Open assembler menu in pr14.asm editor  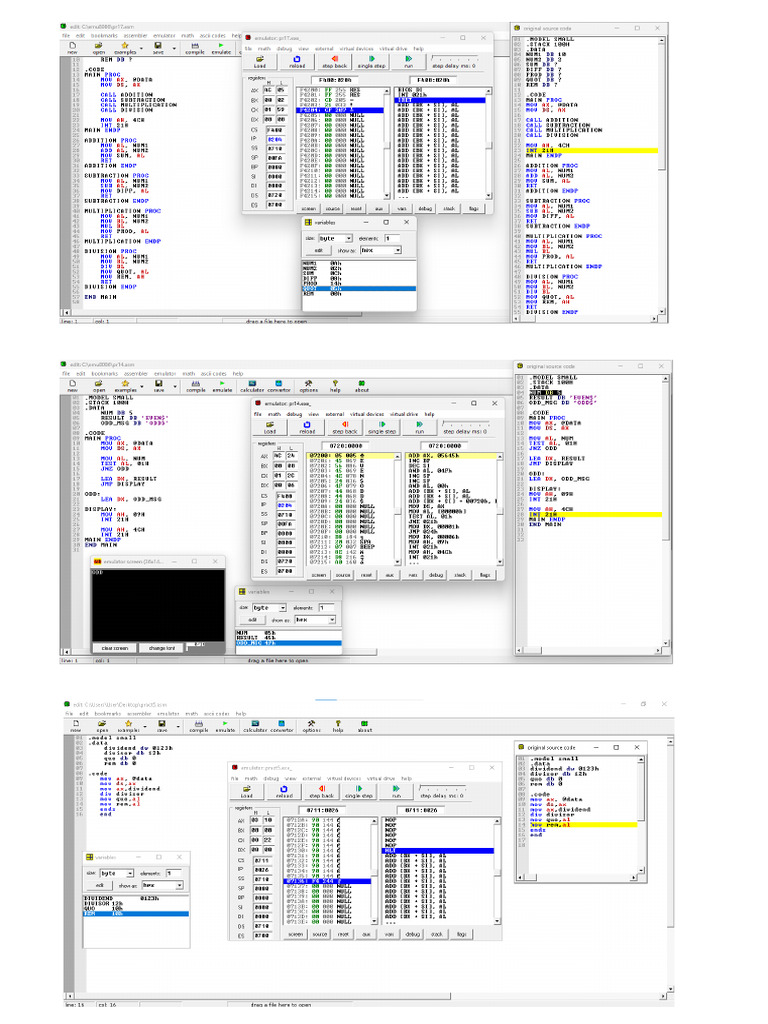136,374
